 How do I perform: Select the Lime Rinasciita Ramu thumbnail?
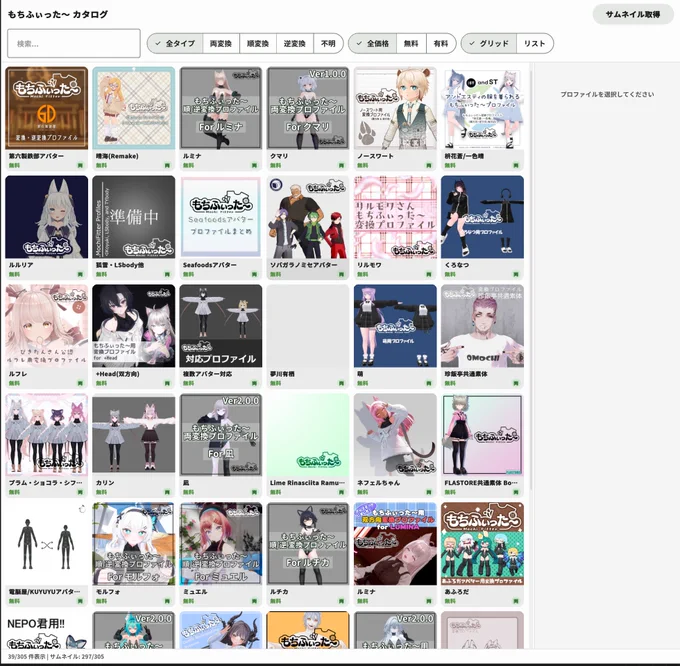coord(308,435)
